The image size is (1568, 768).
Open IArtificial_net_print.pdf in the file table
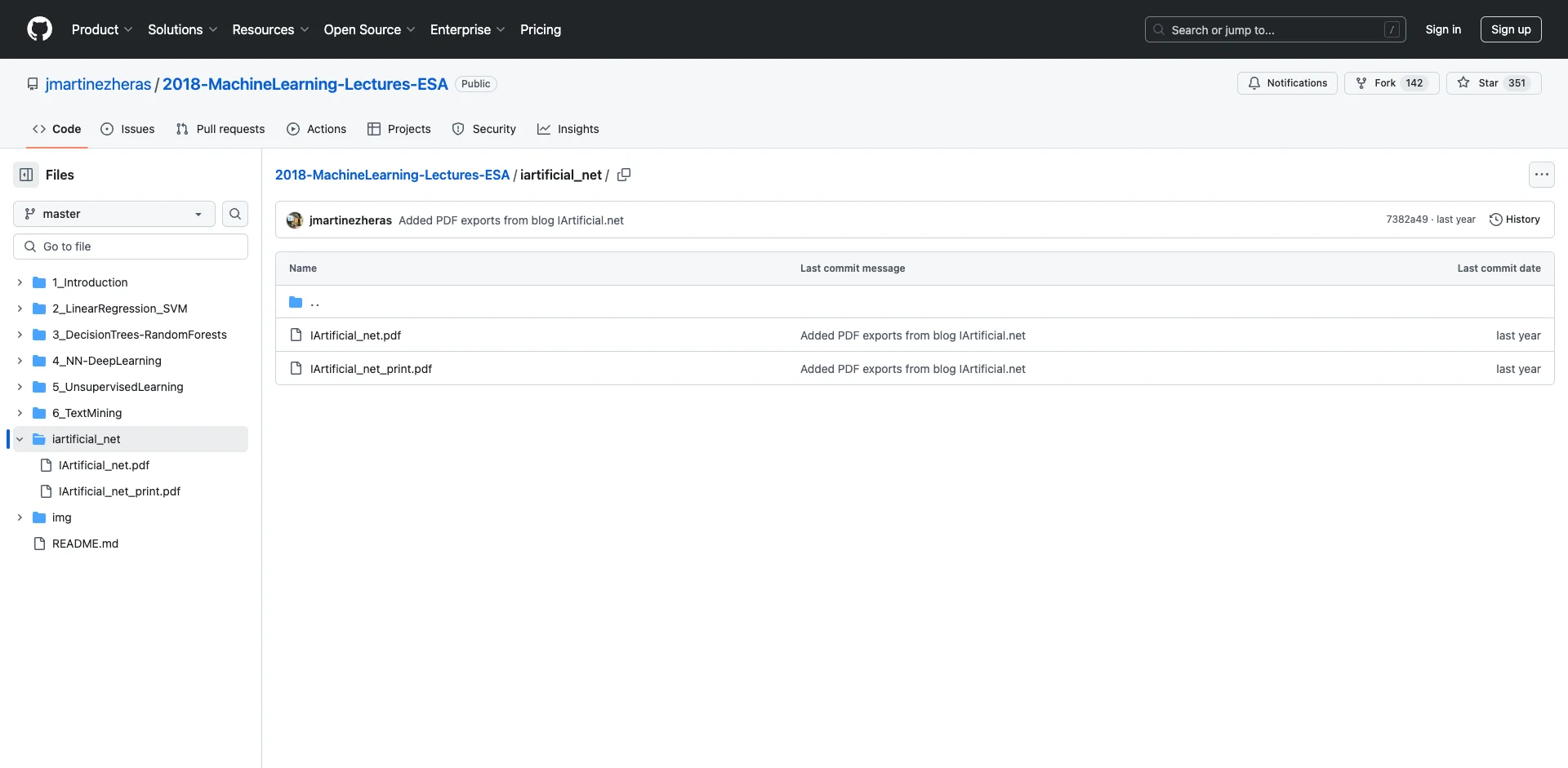[371, 369]
